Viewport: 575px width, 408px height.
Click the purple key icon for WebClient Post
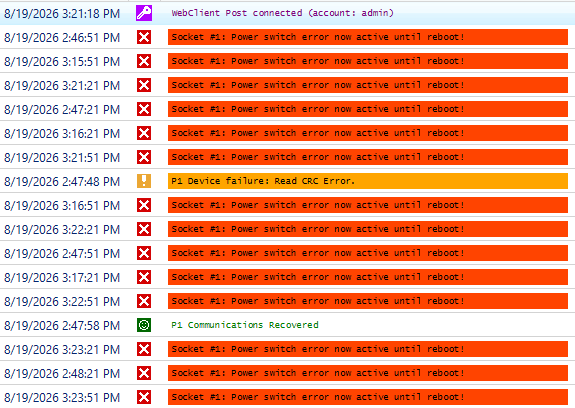[x=144, y=13]
